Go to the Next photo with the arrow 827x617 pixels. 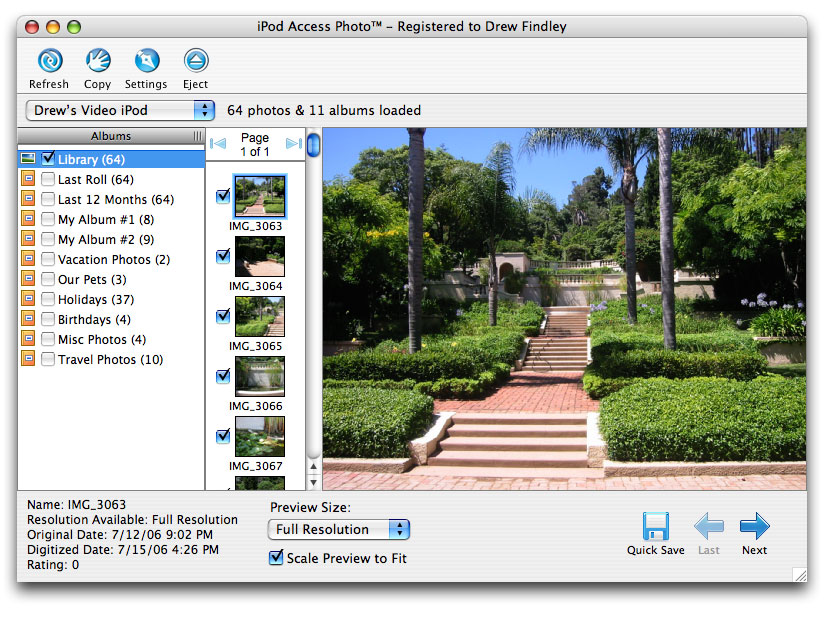tap(755, 526)
